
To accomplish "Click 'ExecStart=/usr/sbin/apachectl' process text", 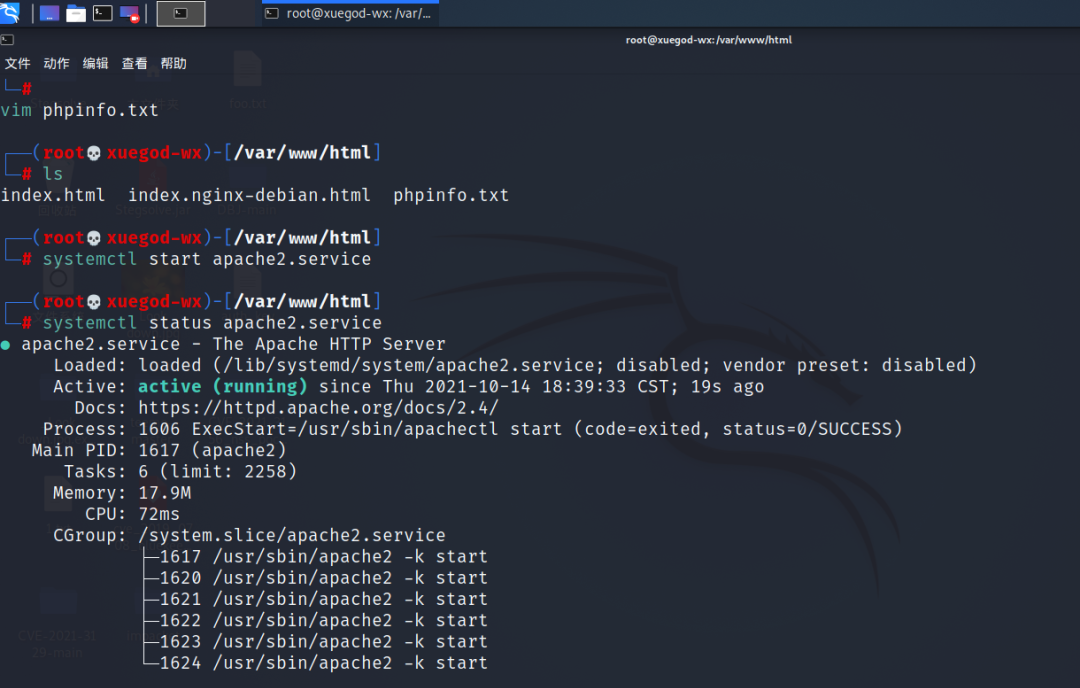I will 344,429.
